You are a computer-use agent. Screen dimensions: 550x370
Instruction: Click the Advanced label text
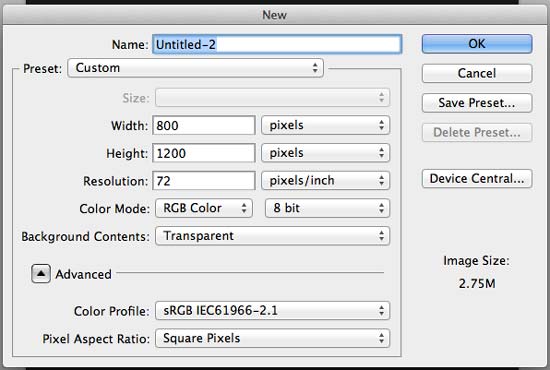tap(83, 274)
